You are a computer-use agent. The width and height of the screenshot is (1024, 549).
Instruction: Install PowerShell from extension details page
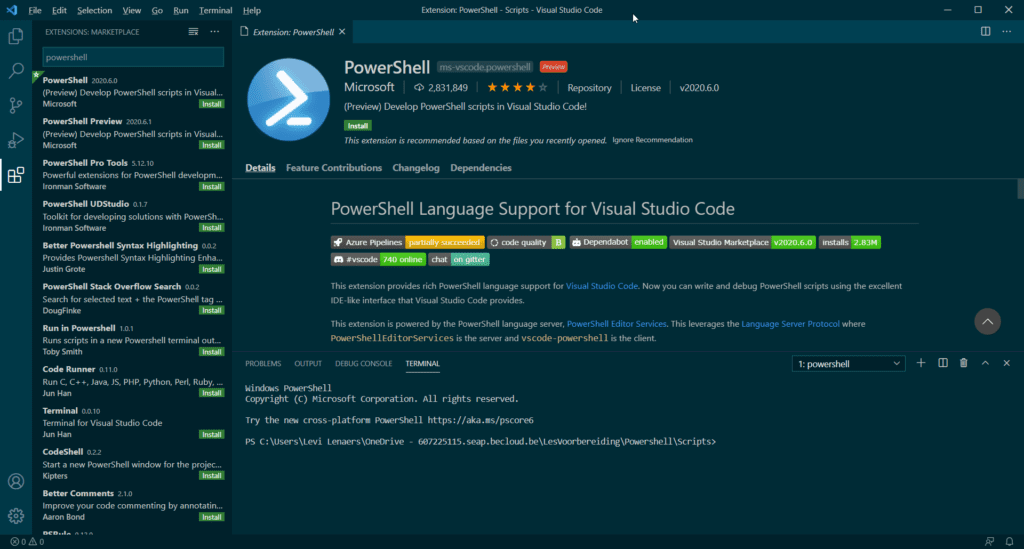357,125
